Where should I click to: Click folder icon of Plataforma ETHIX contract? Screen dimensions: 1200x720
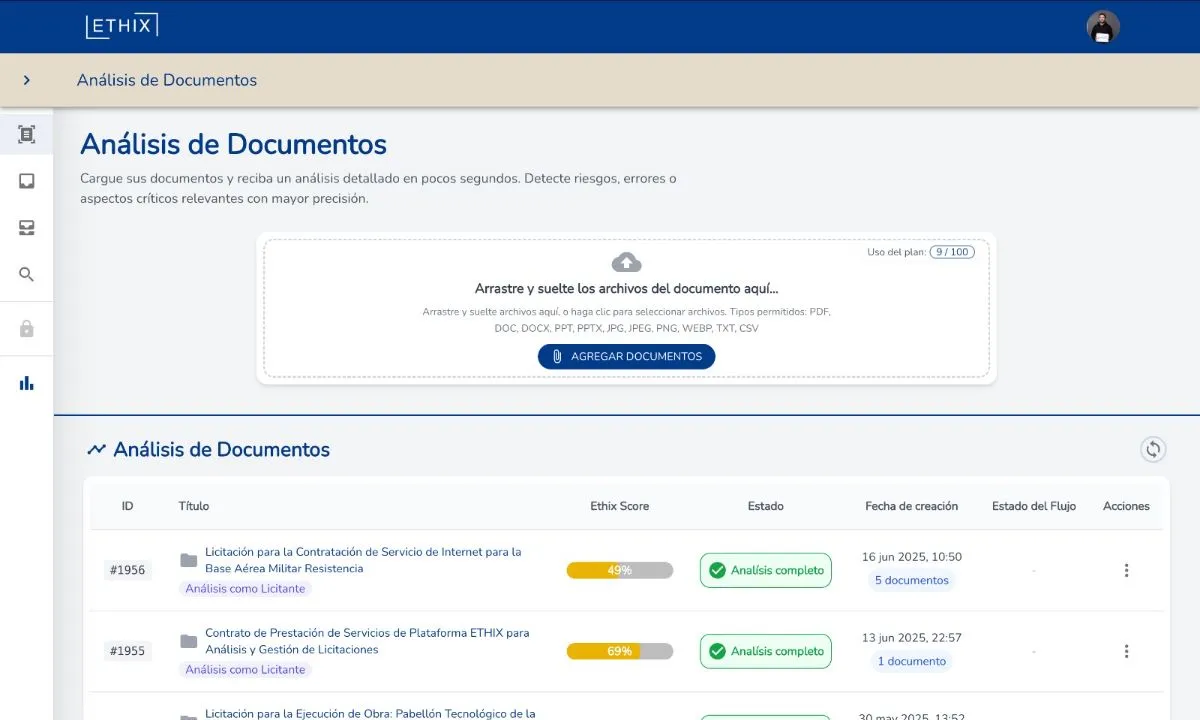[188, 641]
